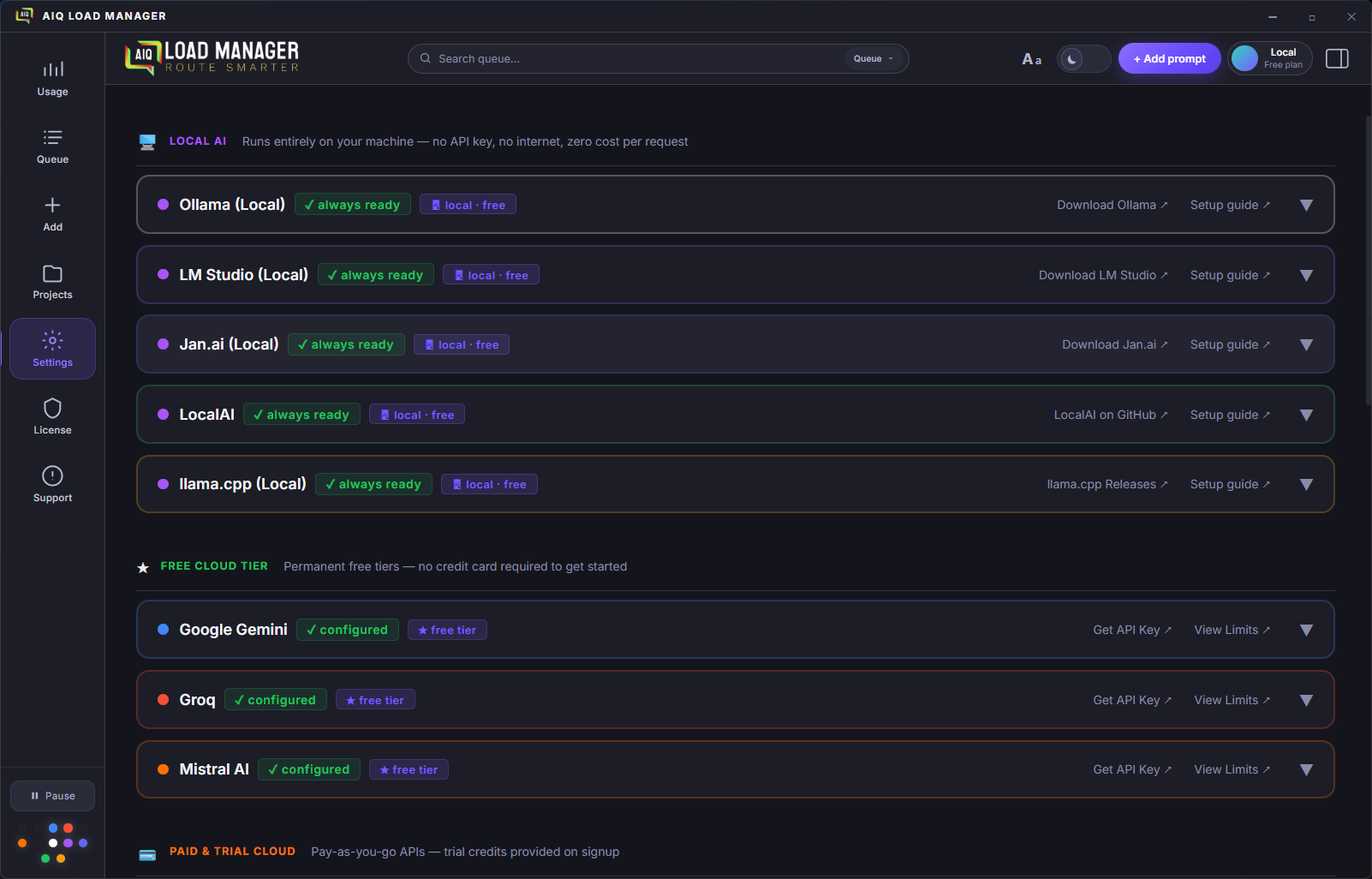Open License shield in sidebar
Viewport: 1372px width, 879px height.
(52, 416)
